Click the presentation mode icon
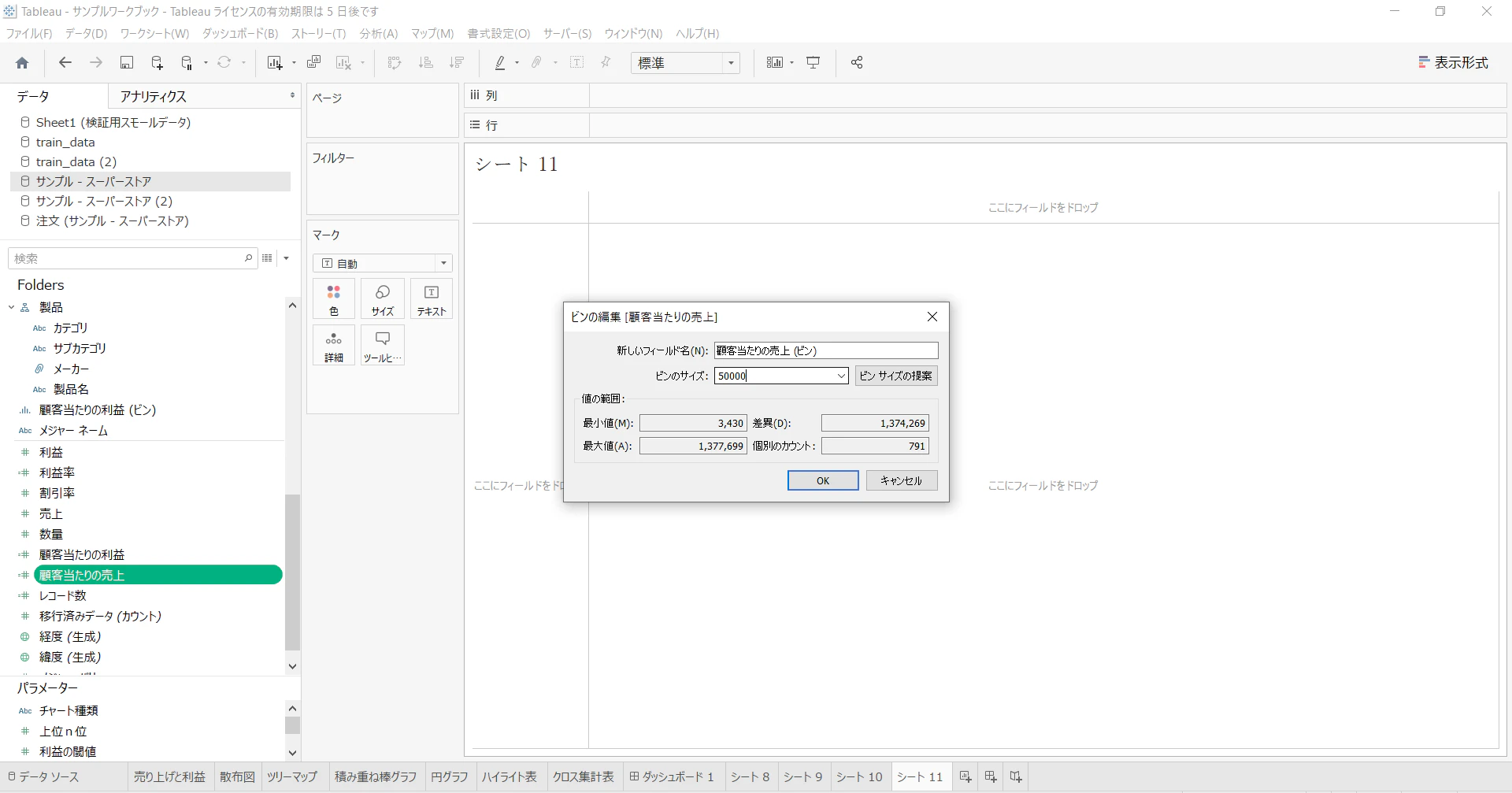The width and height of the screenshot is (1512, 793). coord(813,62)
